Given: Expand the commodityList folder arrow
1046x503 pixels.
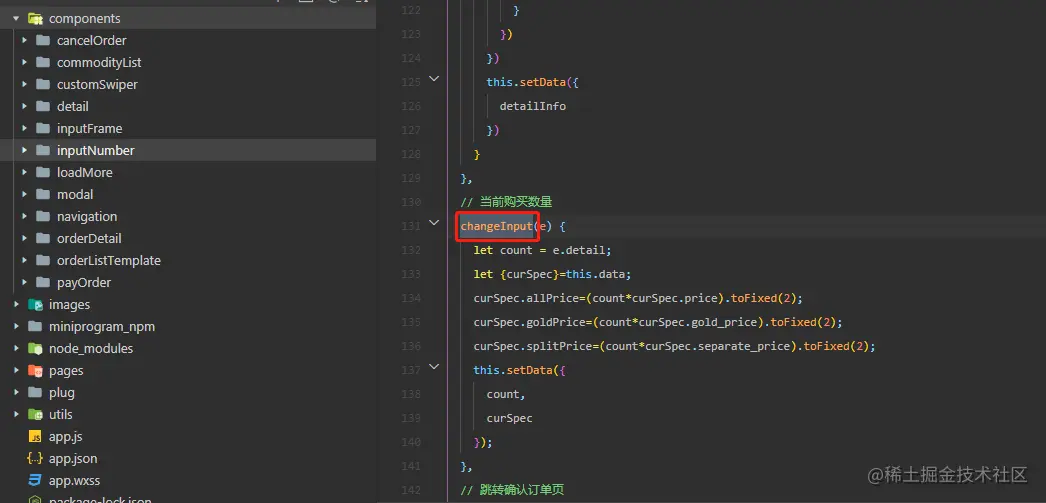Looking at the screenshot, I should point(24,63).
